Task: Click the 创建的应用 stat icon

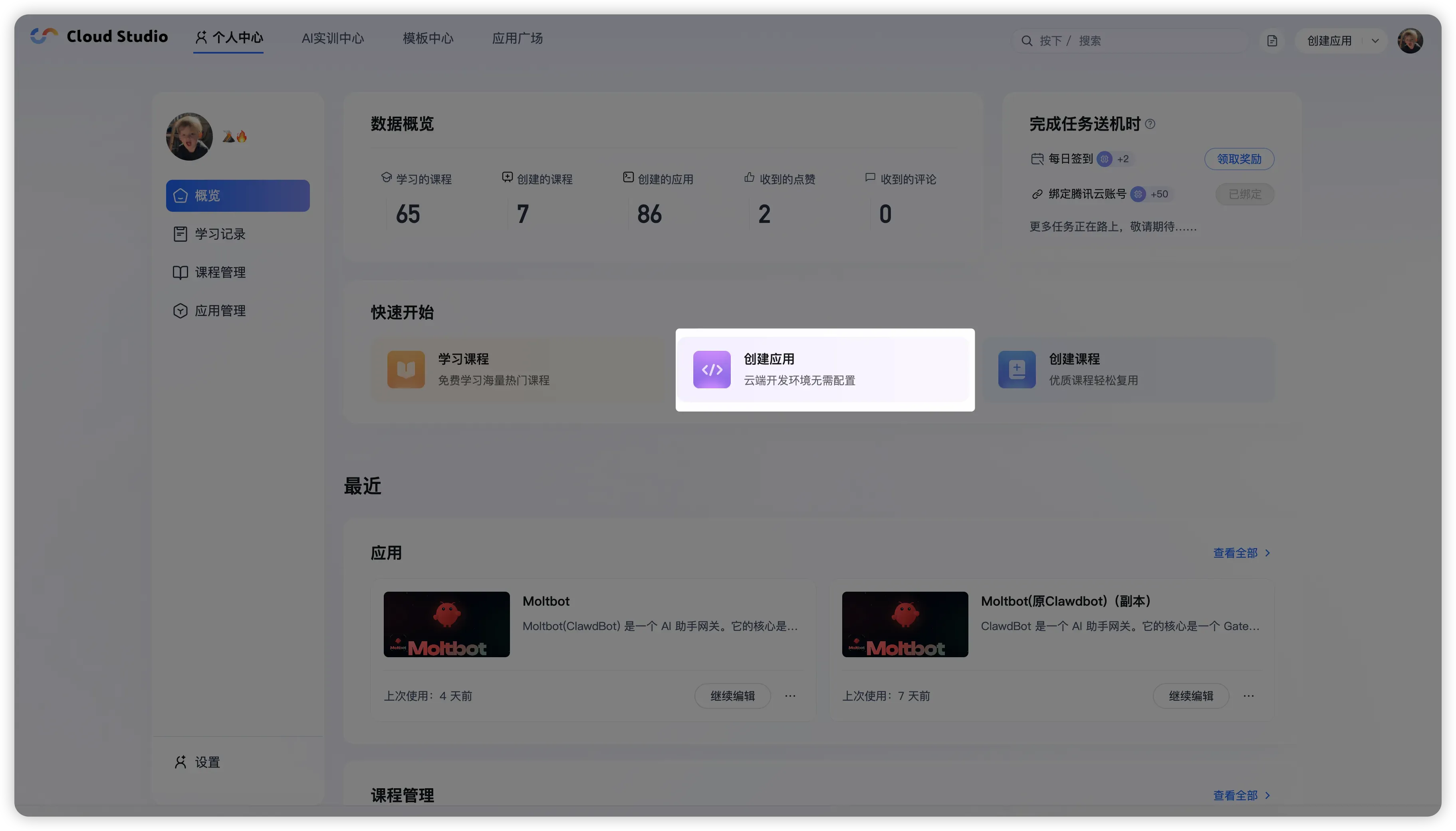Action: click(628, 177)
